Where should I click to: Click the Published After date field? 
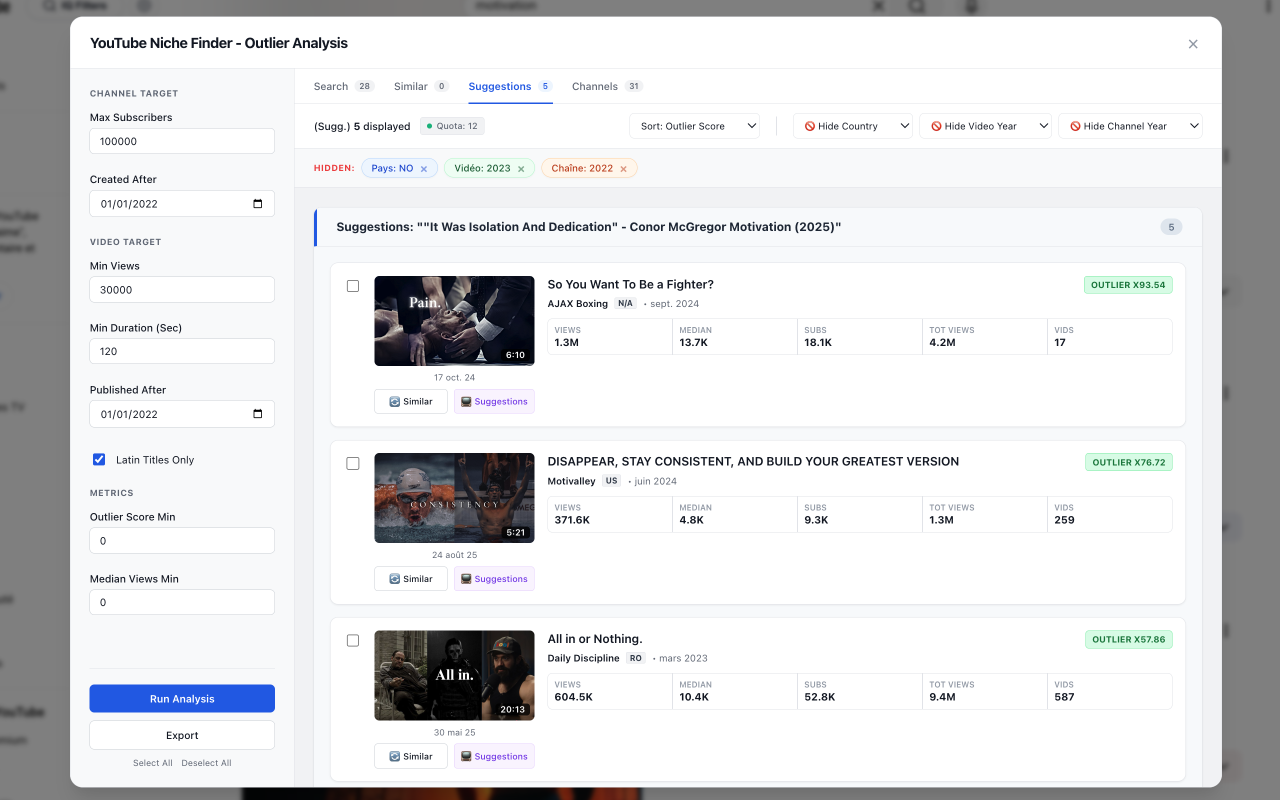click(x=182, y=414)
